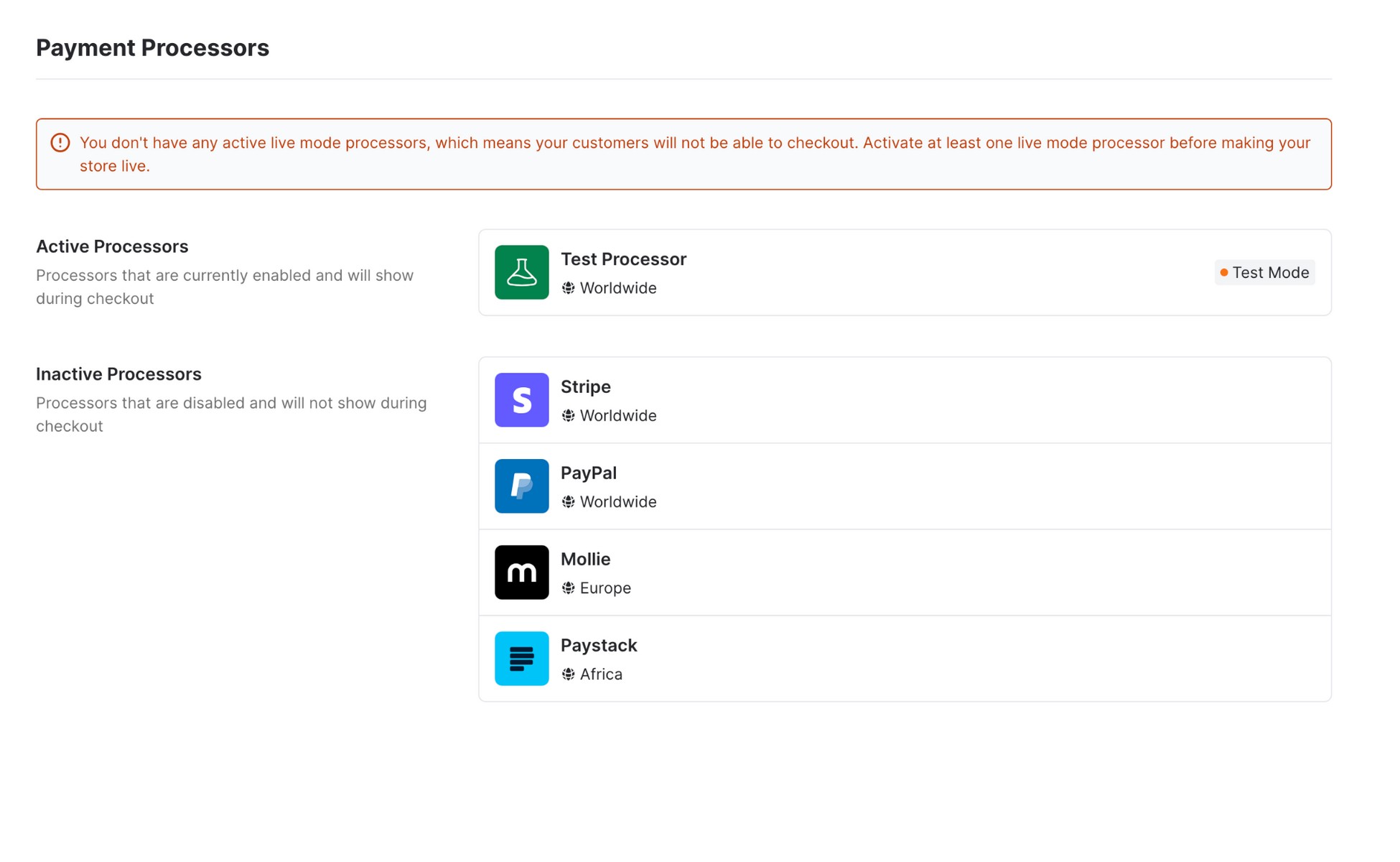Click the blue PayPal logo icon
1400x862 pixels.
click(x=521, y=486)
